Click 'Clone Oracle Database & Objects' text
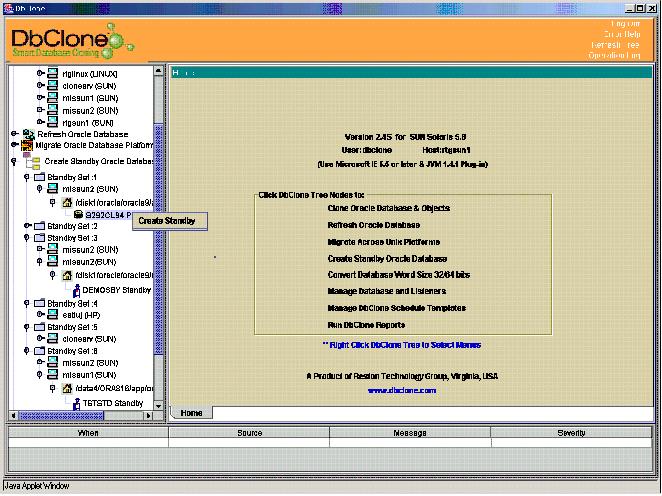 click(388, 208)
